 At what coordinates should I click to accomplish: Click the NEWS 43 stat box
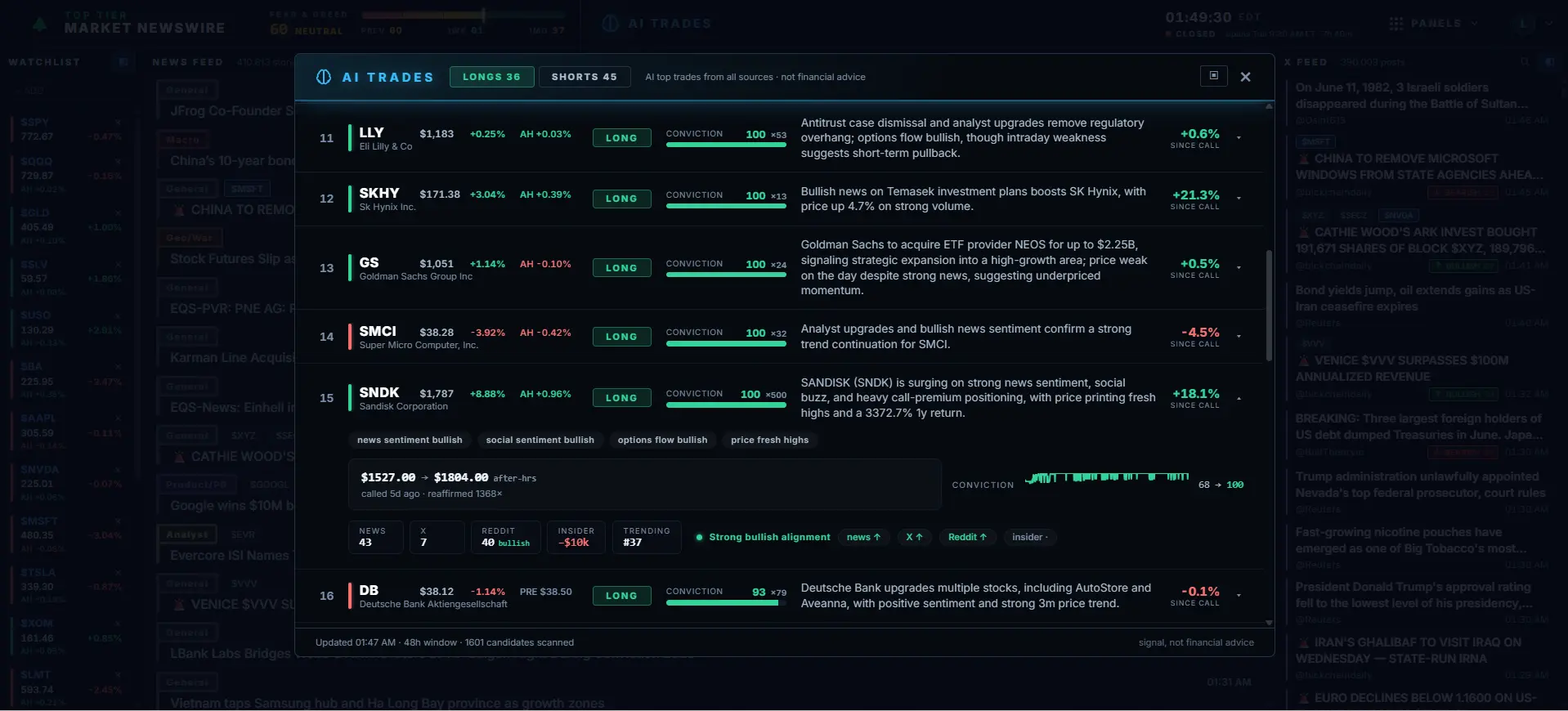tap(375, 537)
